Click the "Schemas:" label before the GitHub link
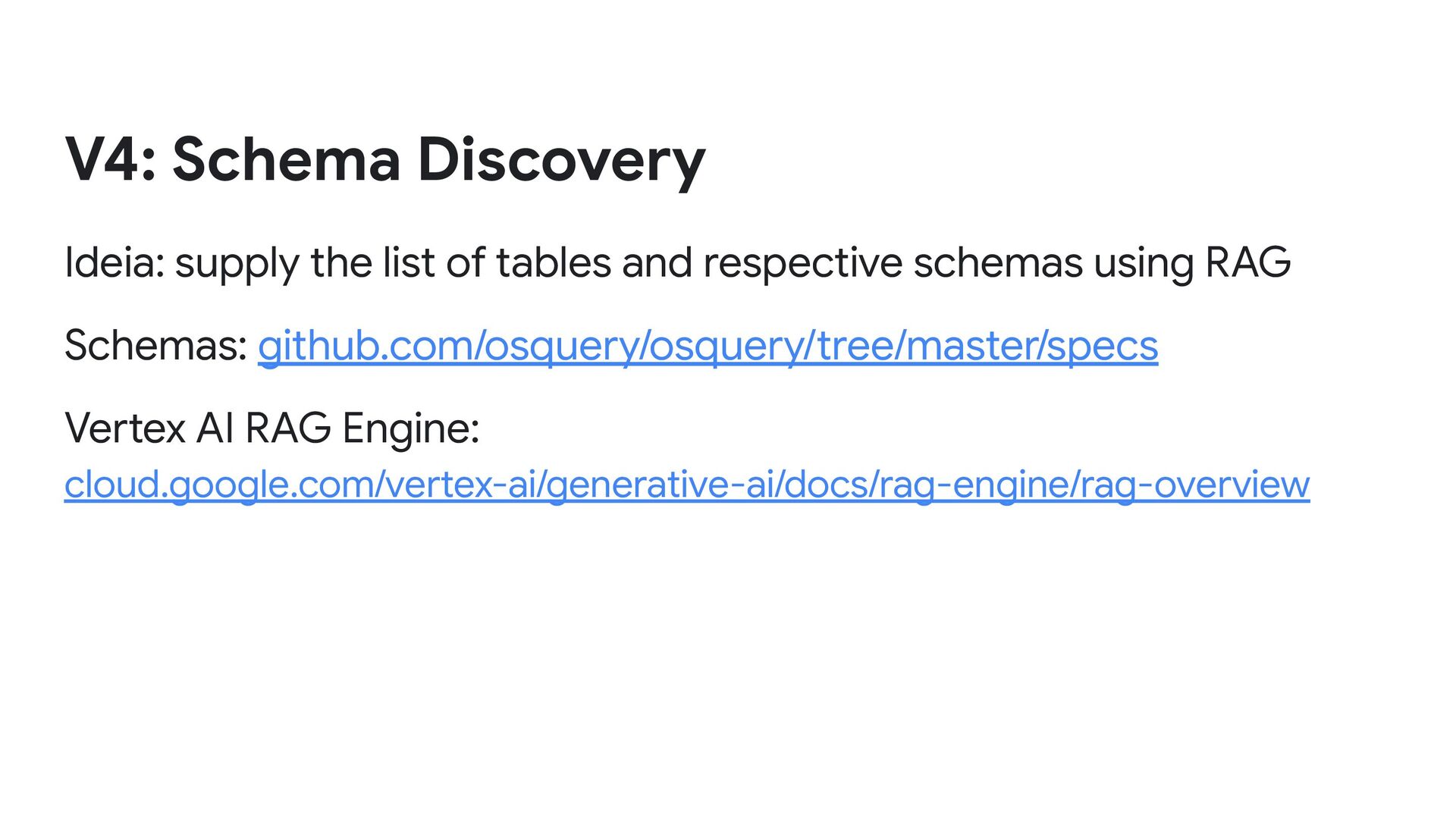This screenshot has width=1456, height=819. pos(155,346)
